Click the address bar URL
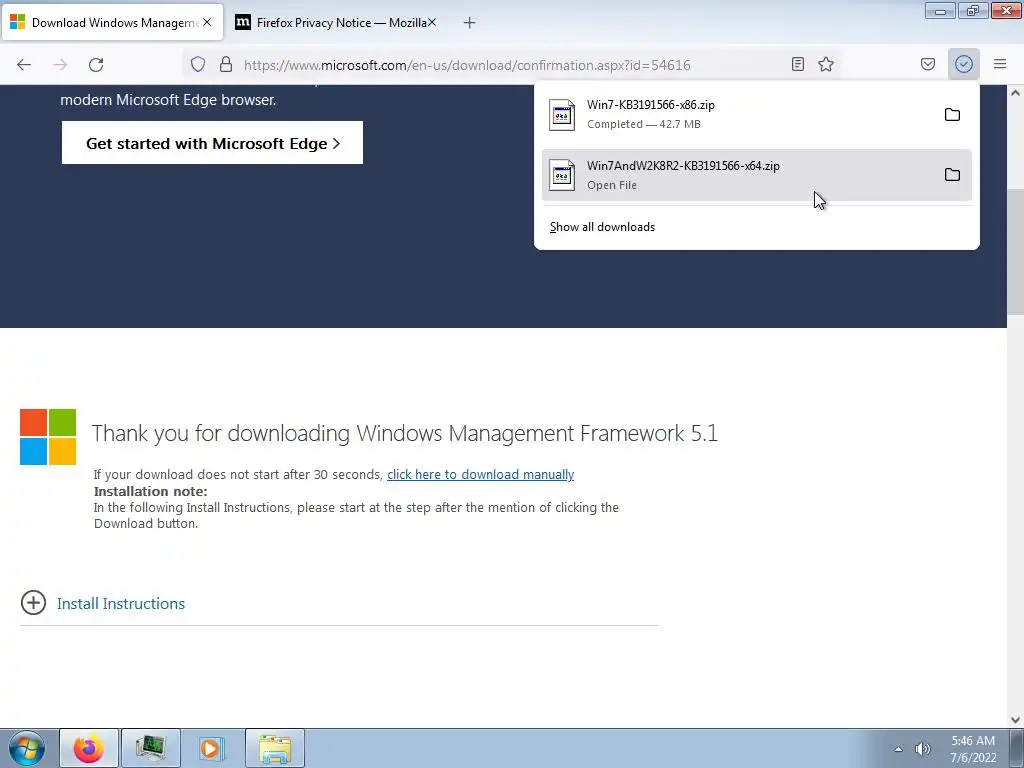Viewport: 1024px width, 768px height. [467, 65]
